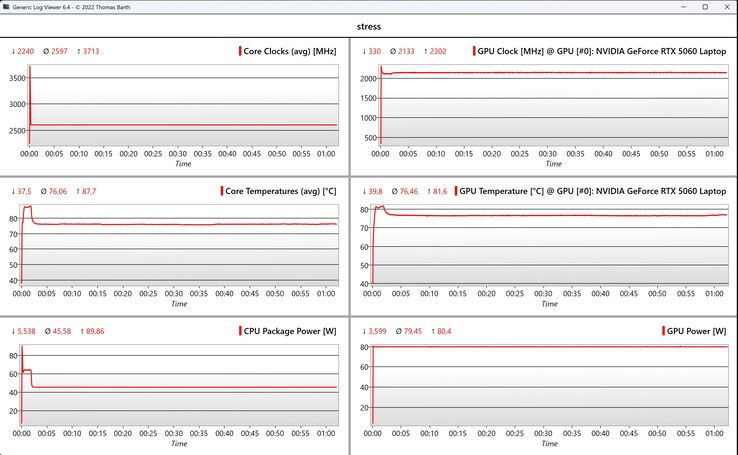
Task: Click the Core Temperatures plot line area
Action: coord(180,224)
